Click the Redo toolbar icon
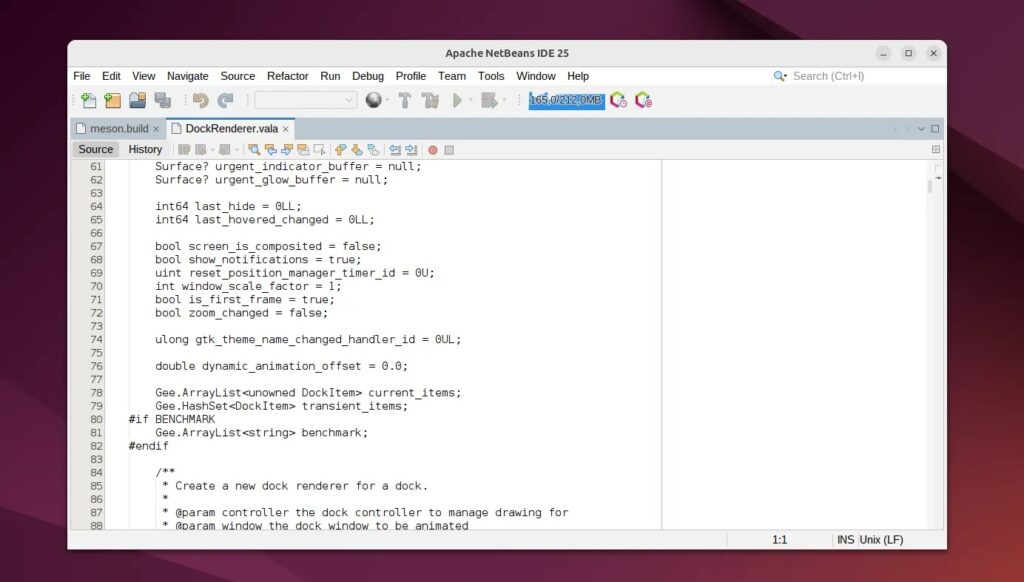 click(x=224, y=100)
